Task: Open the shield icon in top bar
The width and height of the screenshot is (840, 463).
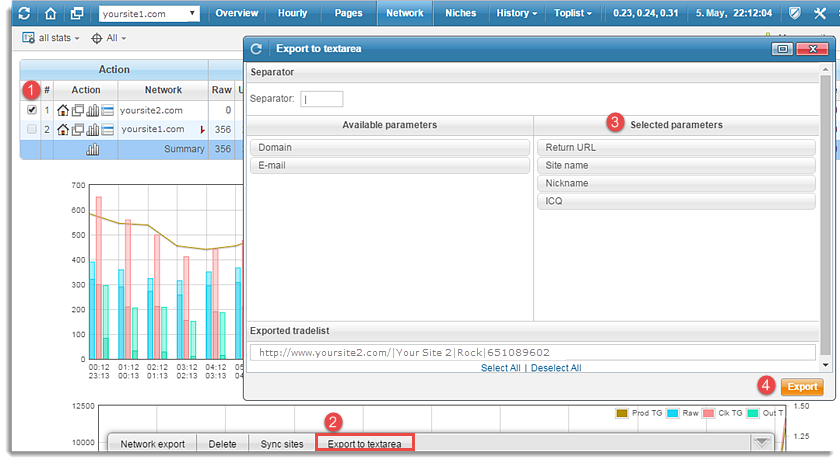Action: pyautogui.click(x=792, y=13)
